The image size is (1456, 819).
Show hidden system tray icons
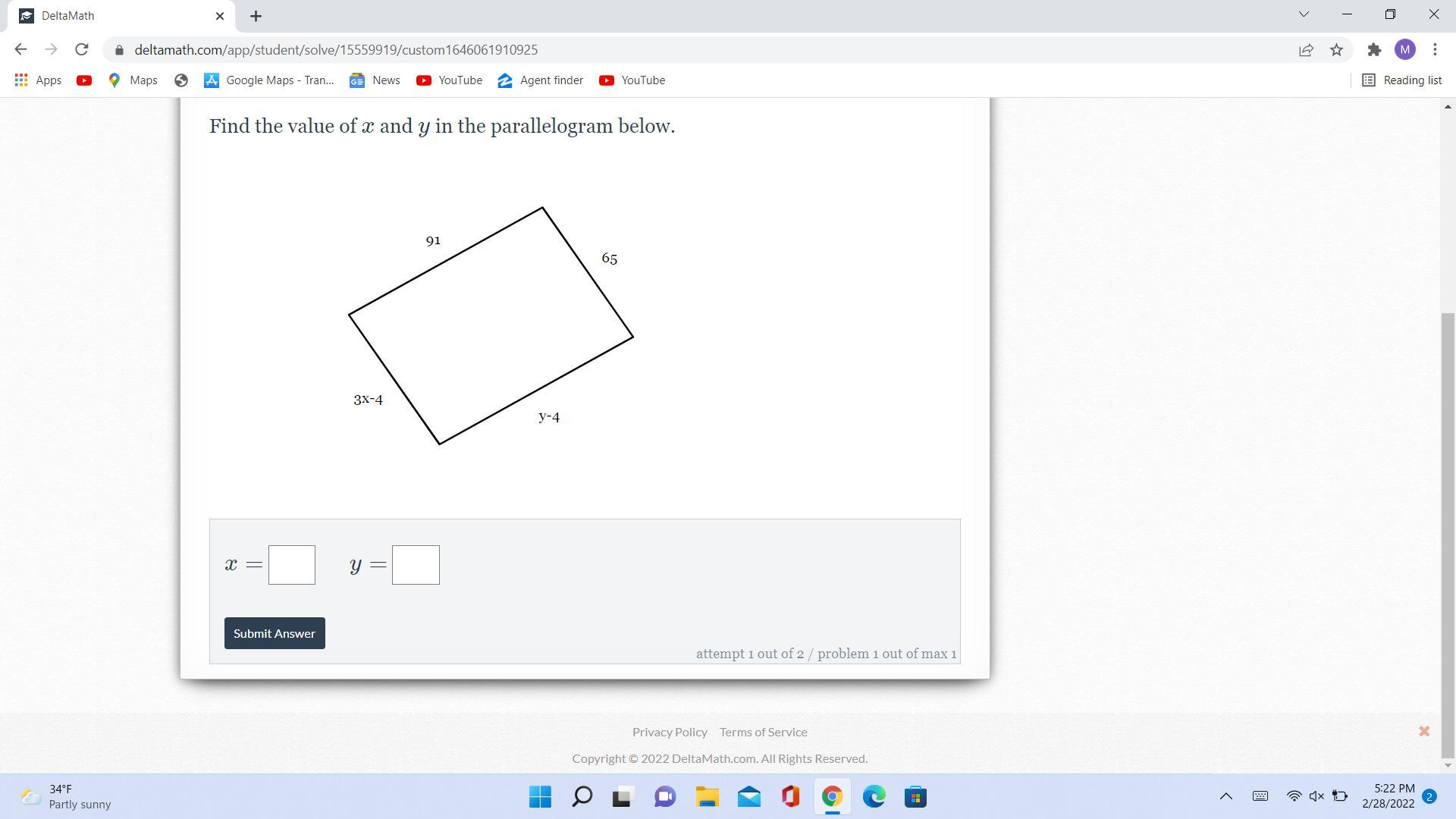point(1225,796)
